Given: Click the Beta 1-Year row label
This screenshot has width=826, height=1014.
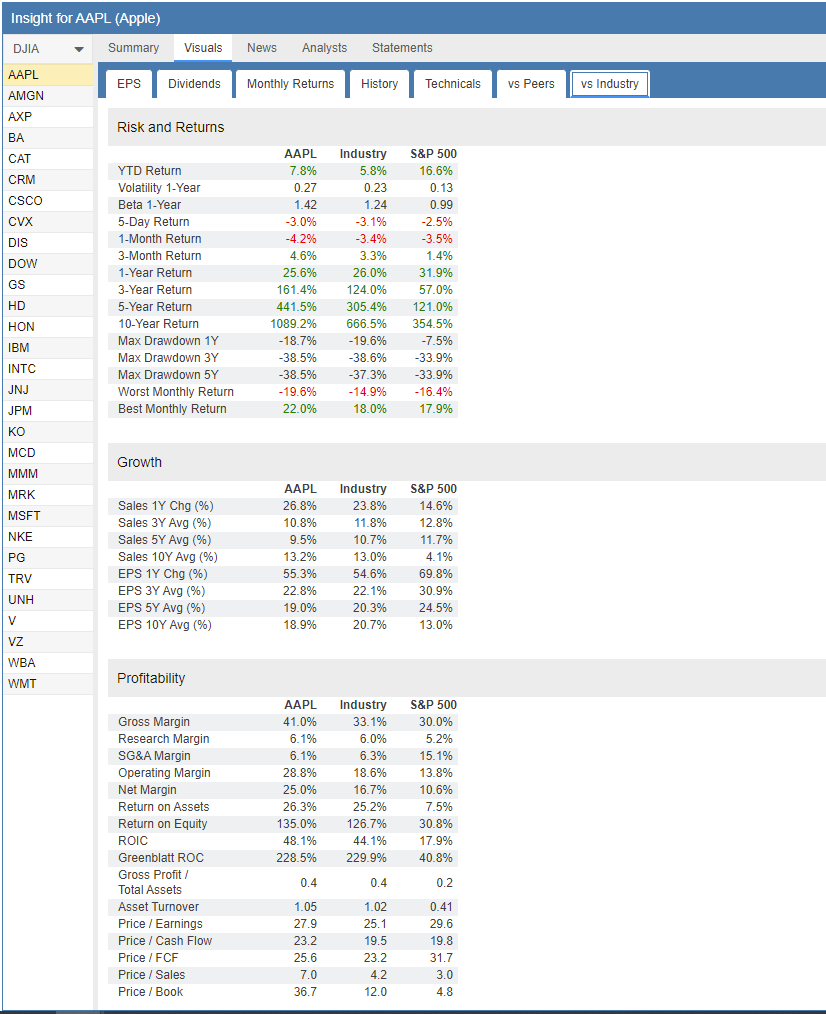Looking at the screenshot, I should pos(149,205).
